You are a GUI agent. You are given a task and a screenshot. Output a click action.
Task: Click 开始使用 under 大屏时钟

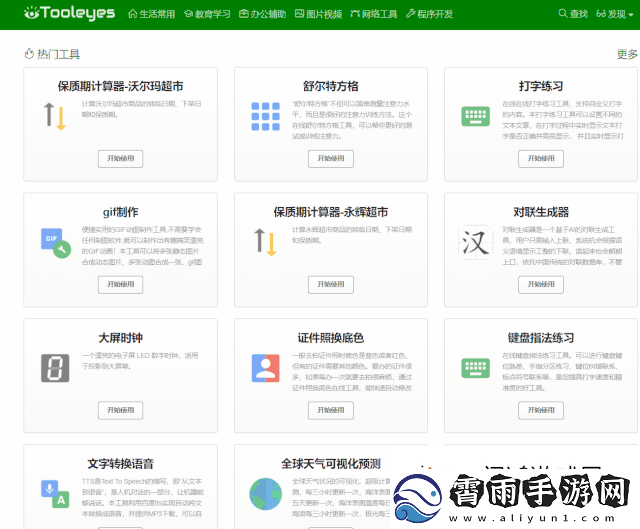pos(120,410)
